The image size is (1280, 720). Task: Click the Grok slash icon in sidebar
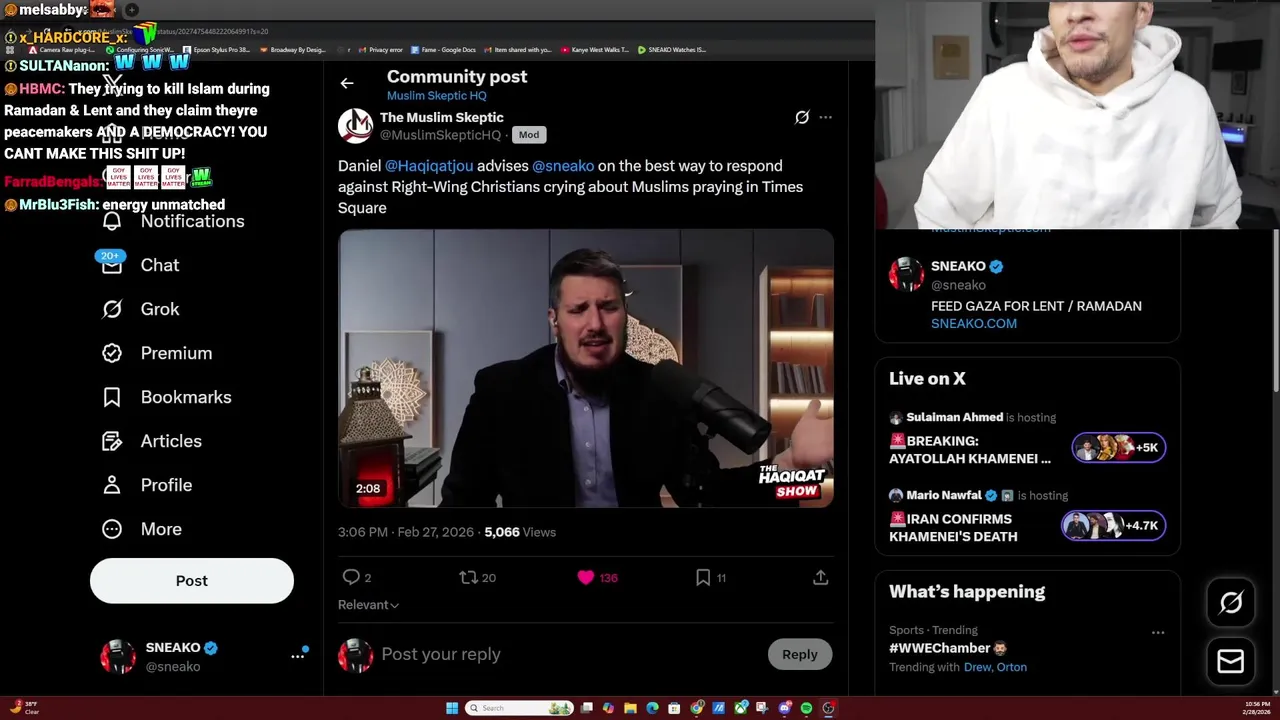pos(112,309)
